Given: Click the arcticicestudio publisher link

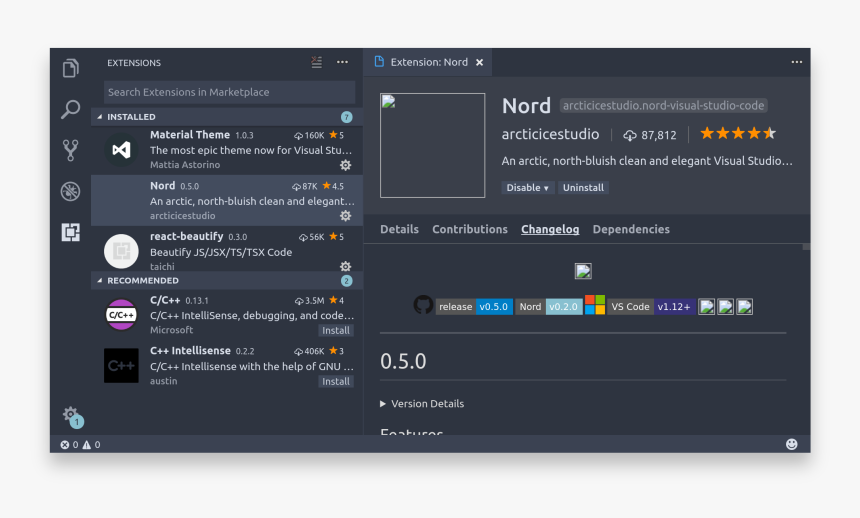Looking at the screenshot, I should pos(550,134).
